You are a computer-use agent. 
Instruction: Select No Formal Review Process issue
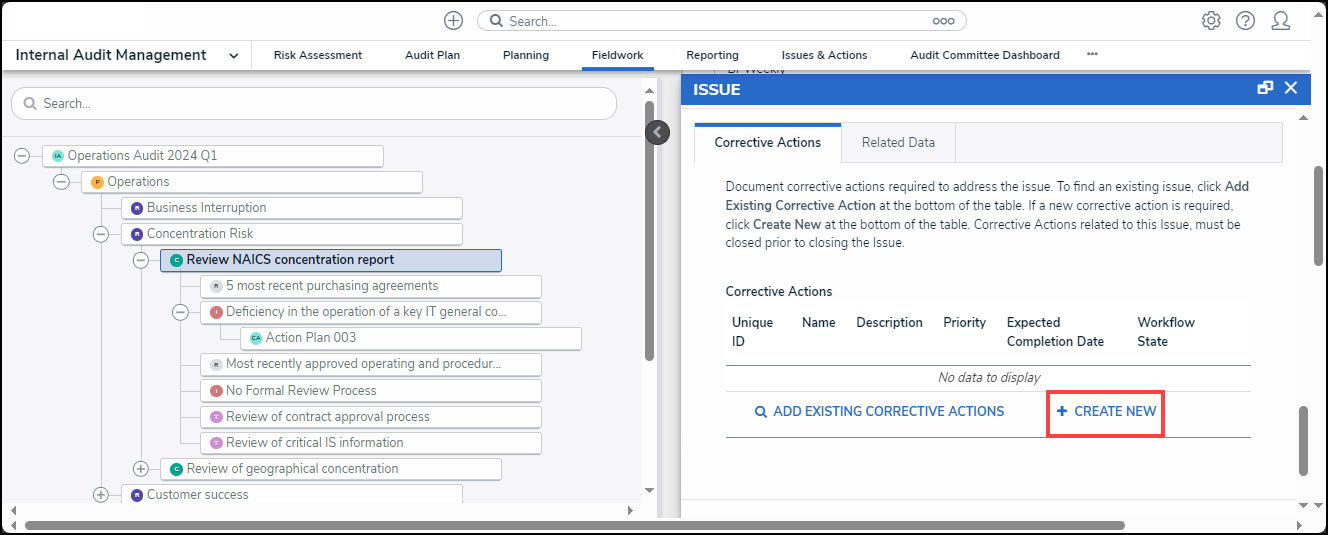(x=301, y=391)
